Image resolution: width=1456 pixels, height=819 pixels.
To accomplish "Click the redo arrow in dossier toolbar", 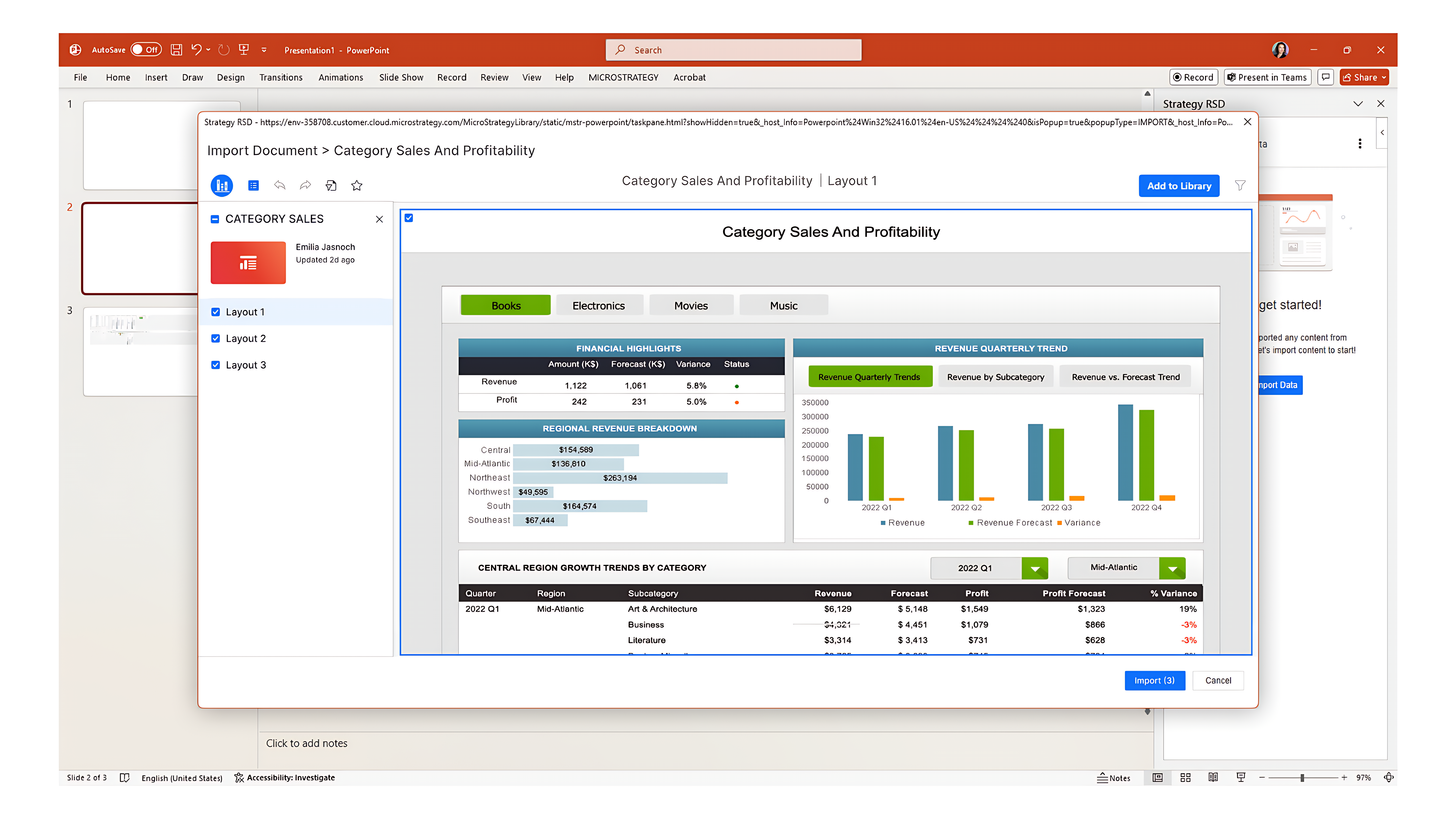I will 305,185.
